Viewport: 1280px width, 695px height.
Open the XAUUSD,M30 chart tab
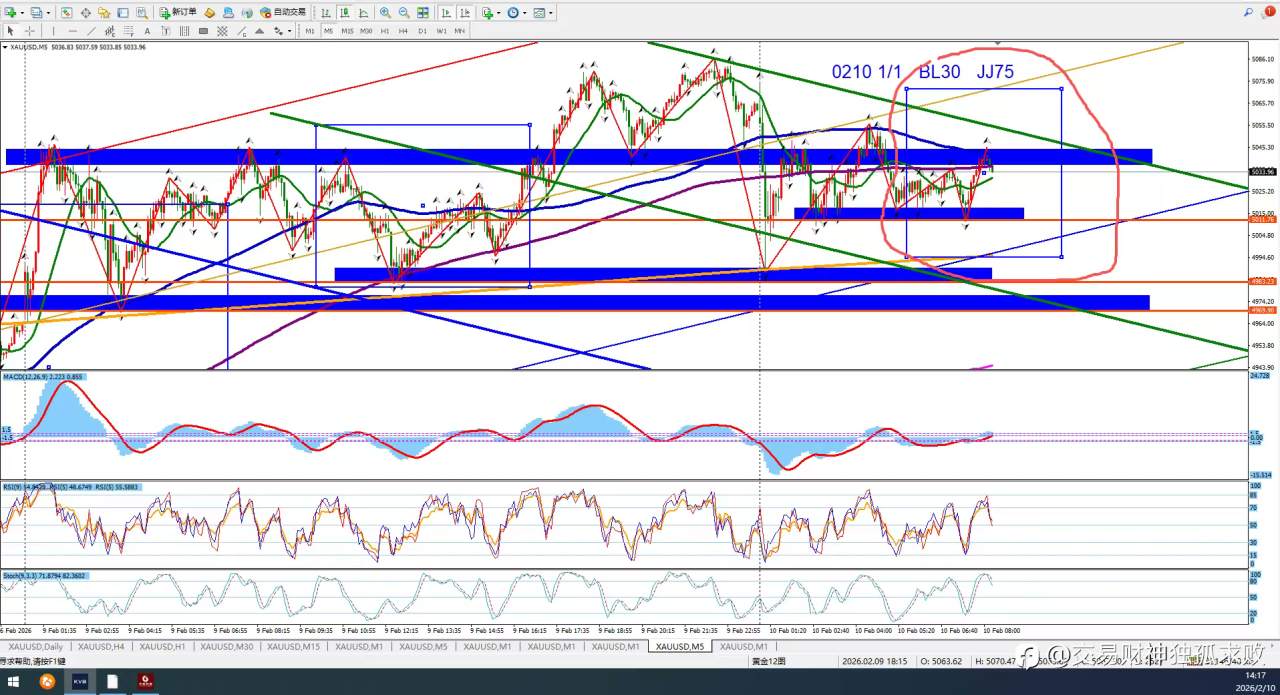tap(226, 646)
